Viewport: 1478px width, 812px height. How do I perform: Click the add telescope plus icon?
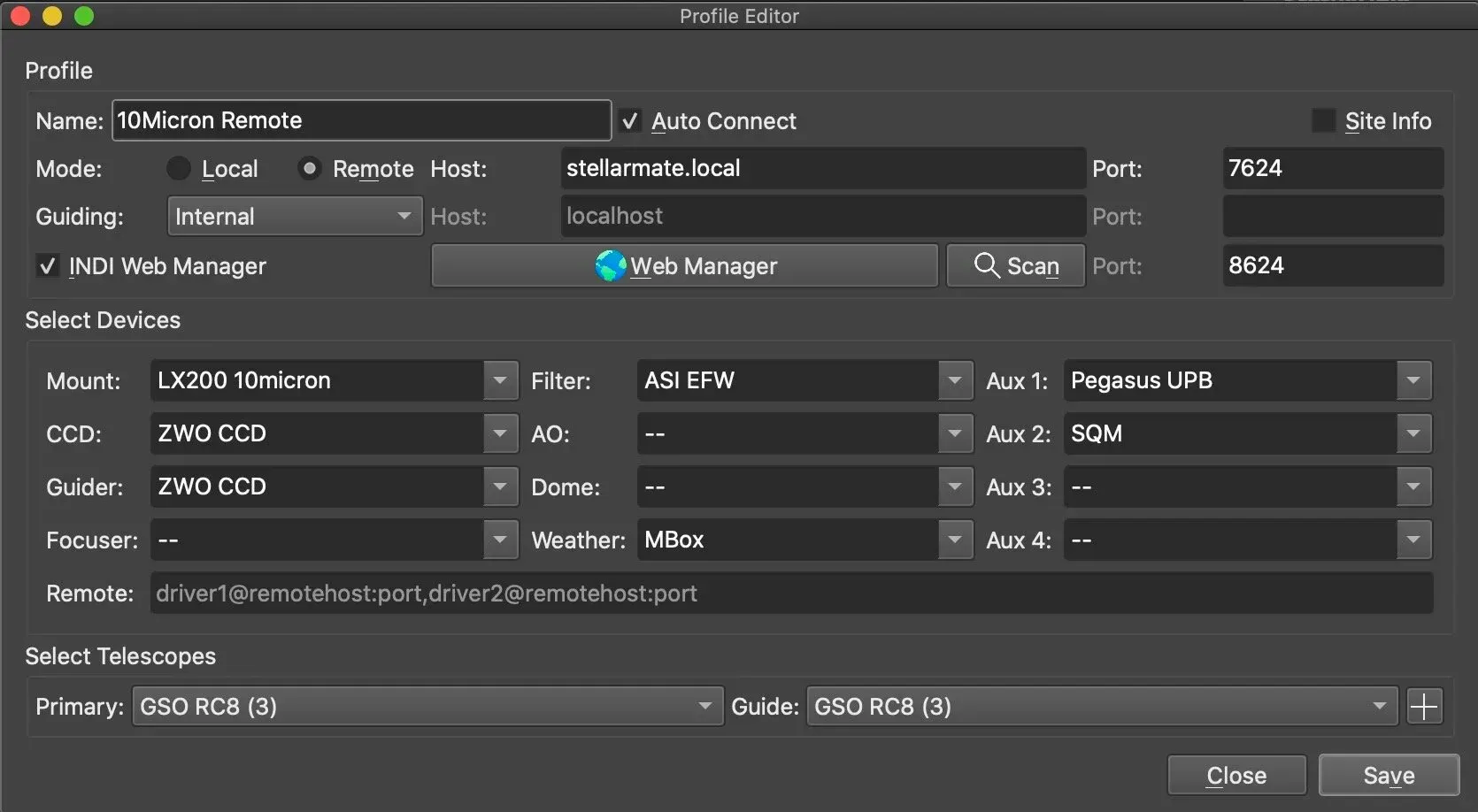tap(1424, 707)
